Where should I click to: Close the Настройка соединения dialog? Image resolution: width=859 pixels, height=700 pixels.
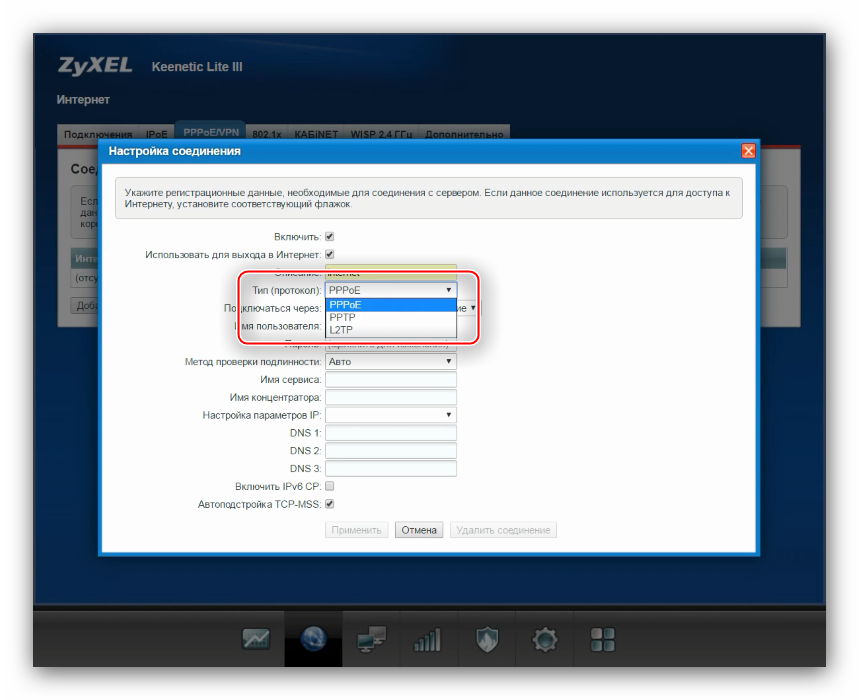748,151
